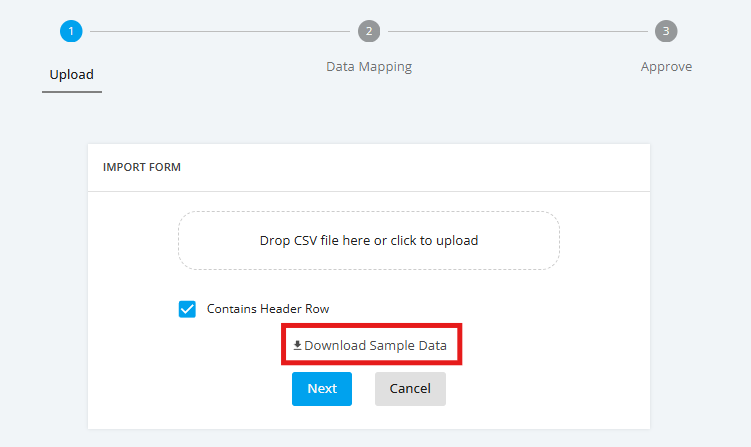The width and height of the screenshot is (751, 447).
Task: Select the Upload step label
Action: coord(72,74)
